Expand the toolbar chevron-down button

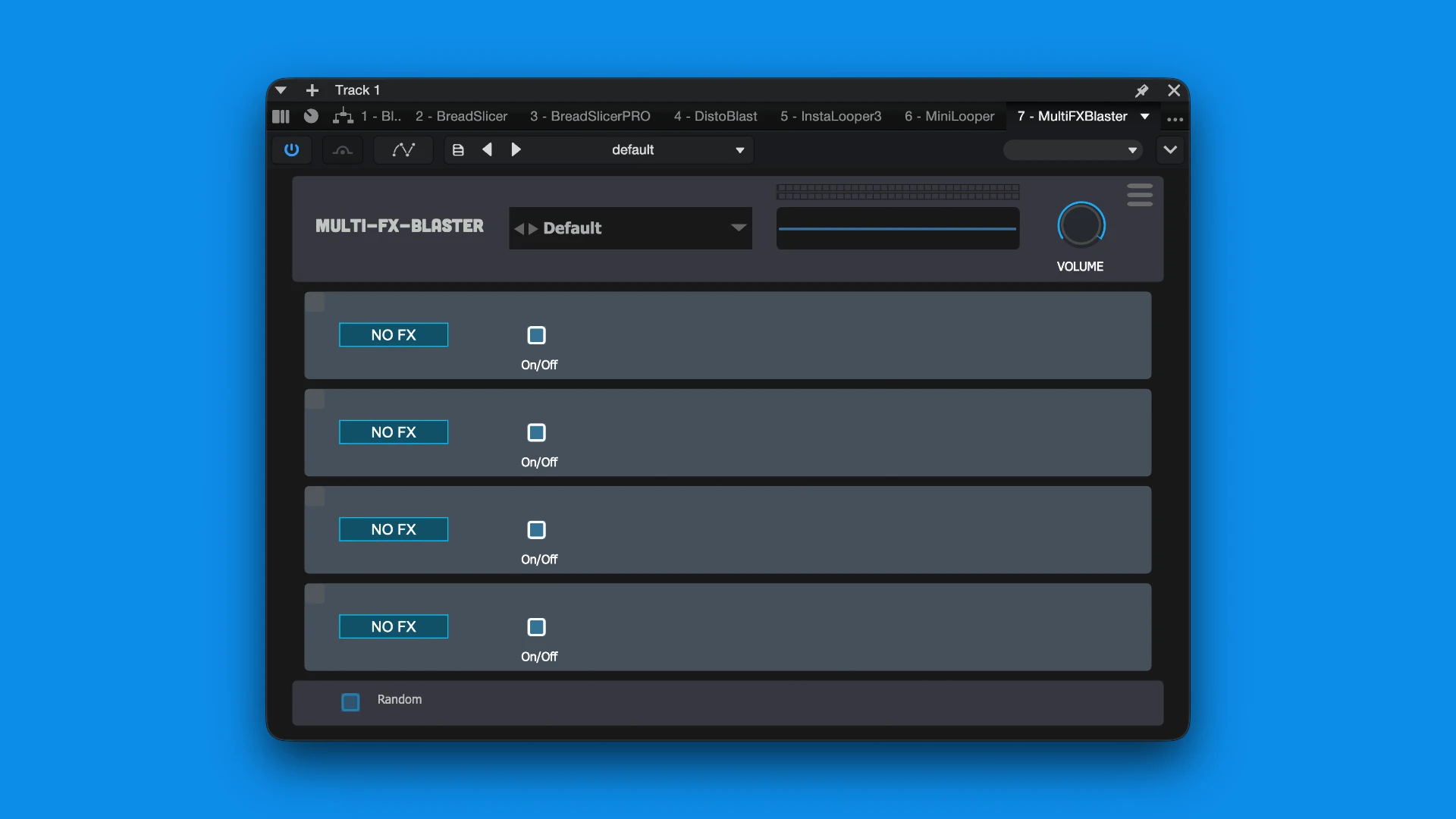pyautogui.click(x=1170, y=149)
